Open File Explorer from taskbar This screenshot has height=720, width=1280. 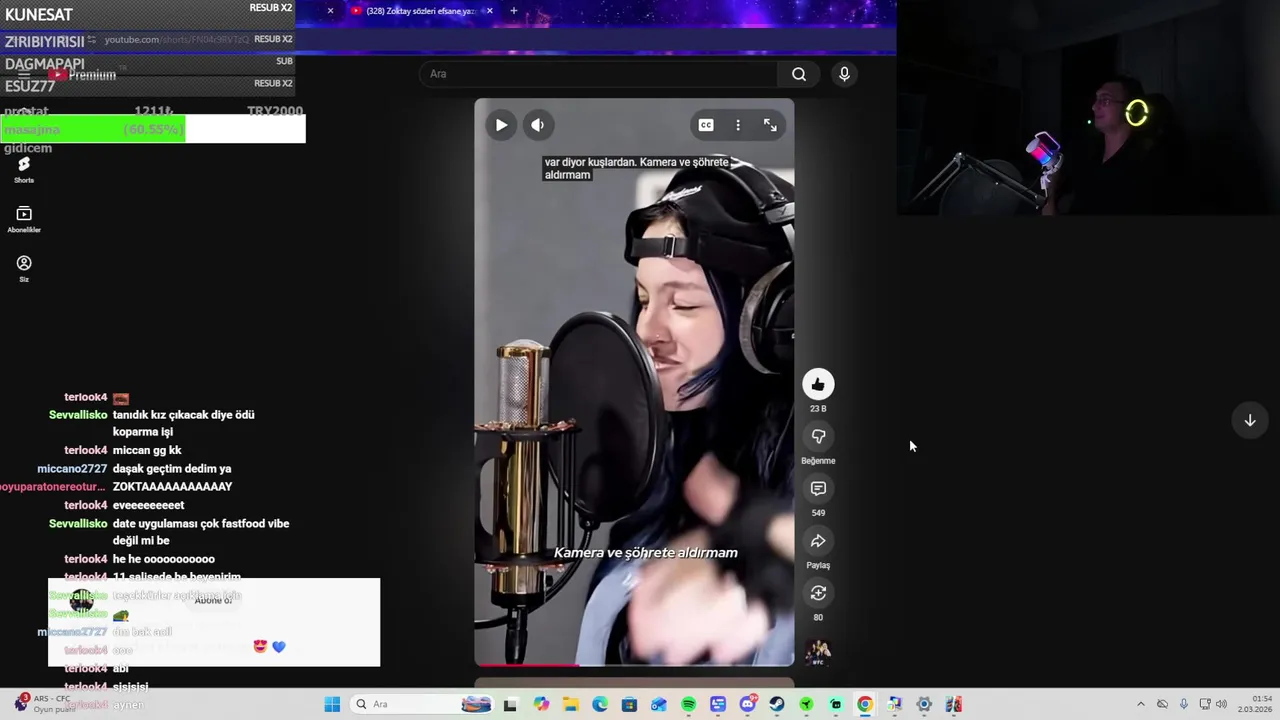pyautogui.click(x=570, y=704)
